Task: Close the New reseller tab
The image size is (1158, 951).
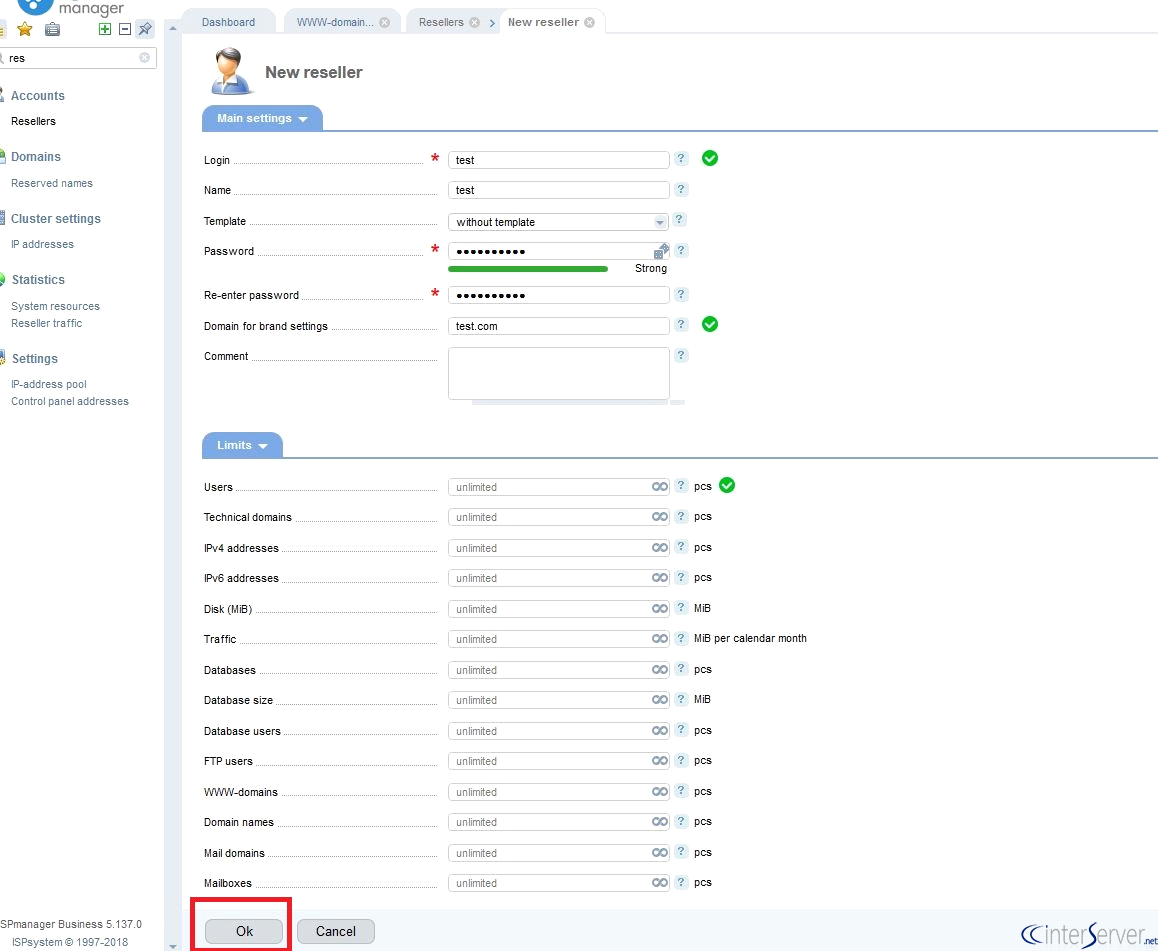Action: pyautogui.click(x=589, y=22)
